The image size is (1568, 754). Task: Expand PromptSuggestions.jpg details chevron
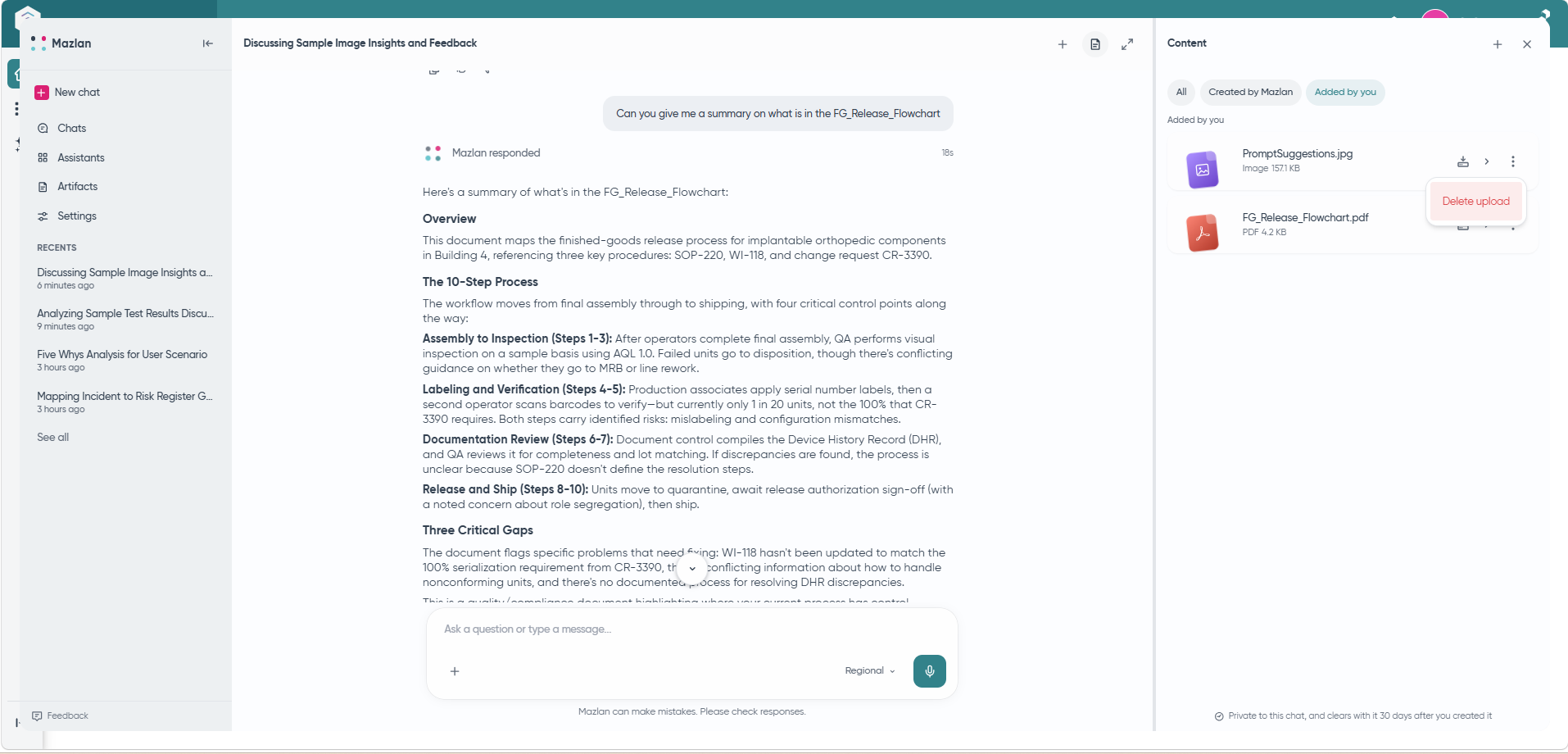coord(1487,161)
